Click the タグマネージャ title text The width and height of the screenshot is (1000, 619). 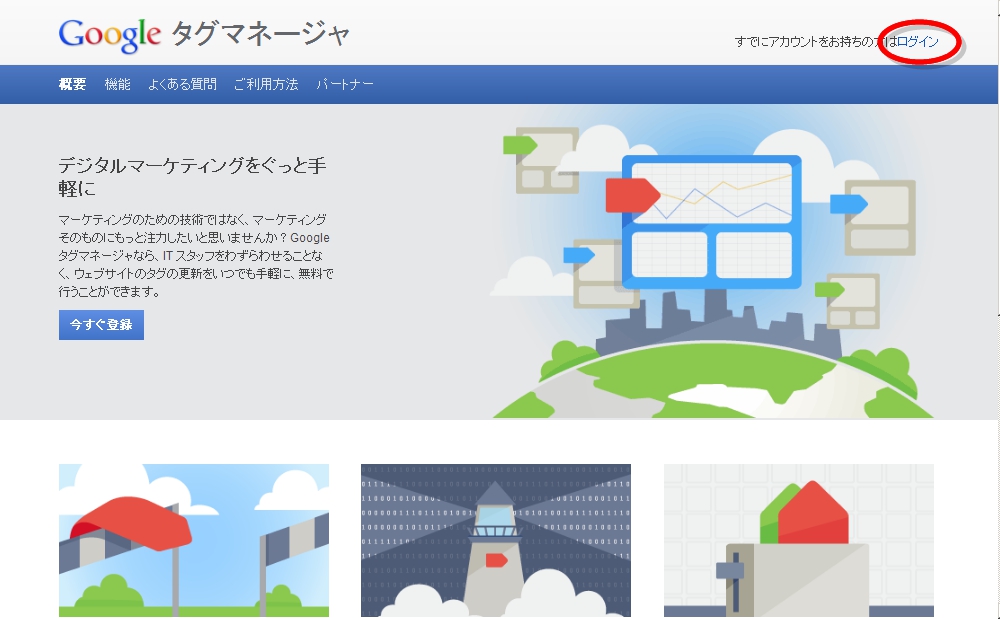[261, 34]
